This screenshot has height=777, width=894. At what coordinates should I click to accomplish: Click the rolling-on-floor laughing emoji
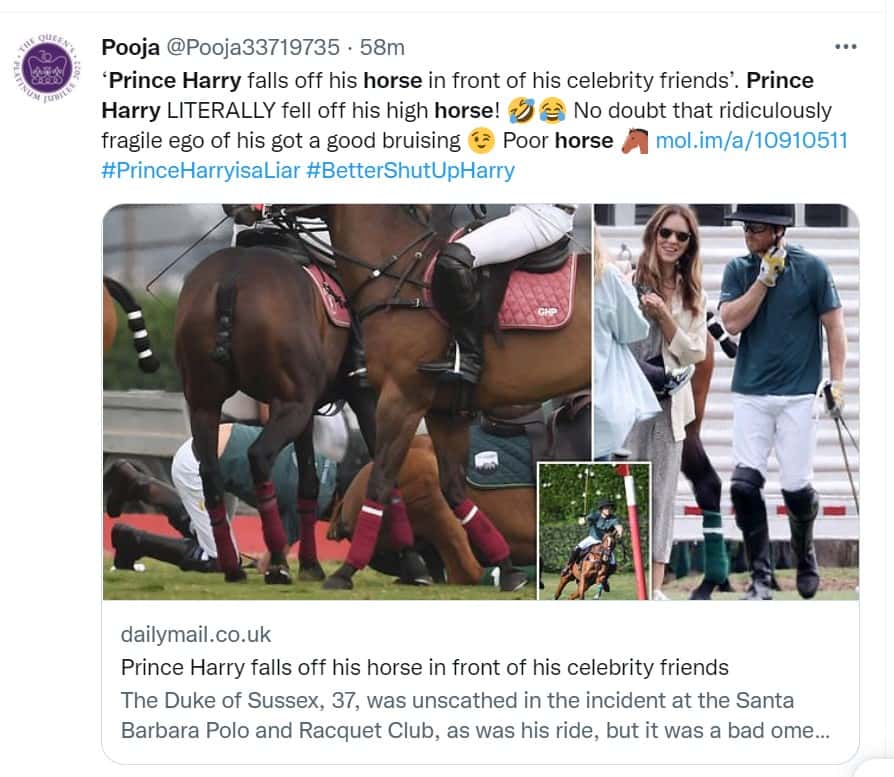(x=521, y=110)
